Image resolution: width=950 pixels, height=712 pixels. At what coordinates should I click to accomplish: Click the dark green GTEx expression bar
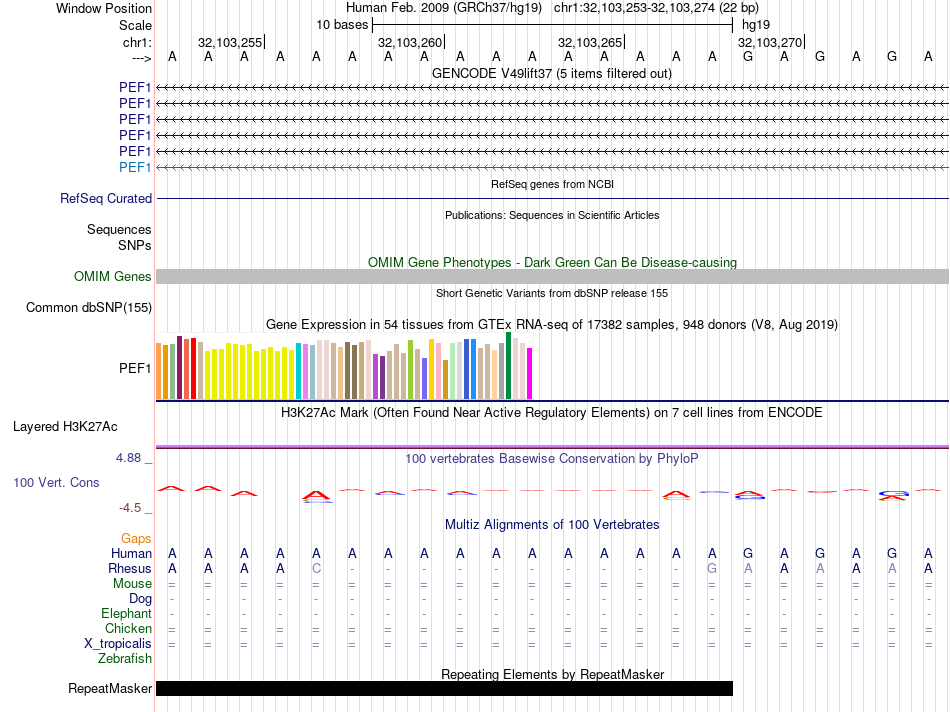coord(509,365)
